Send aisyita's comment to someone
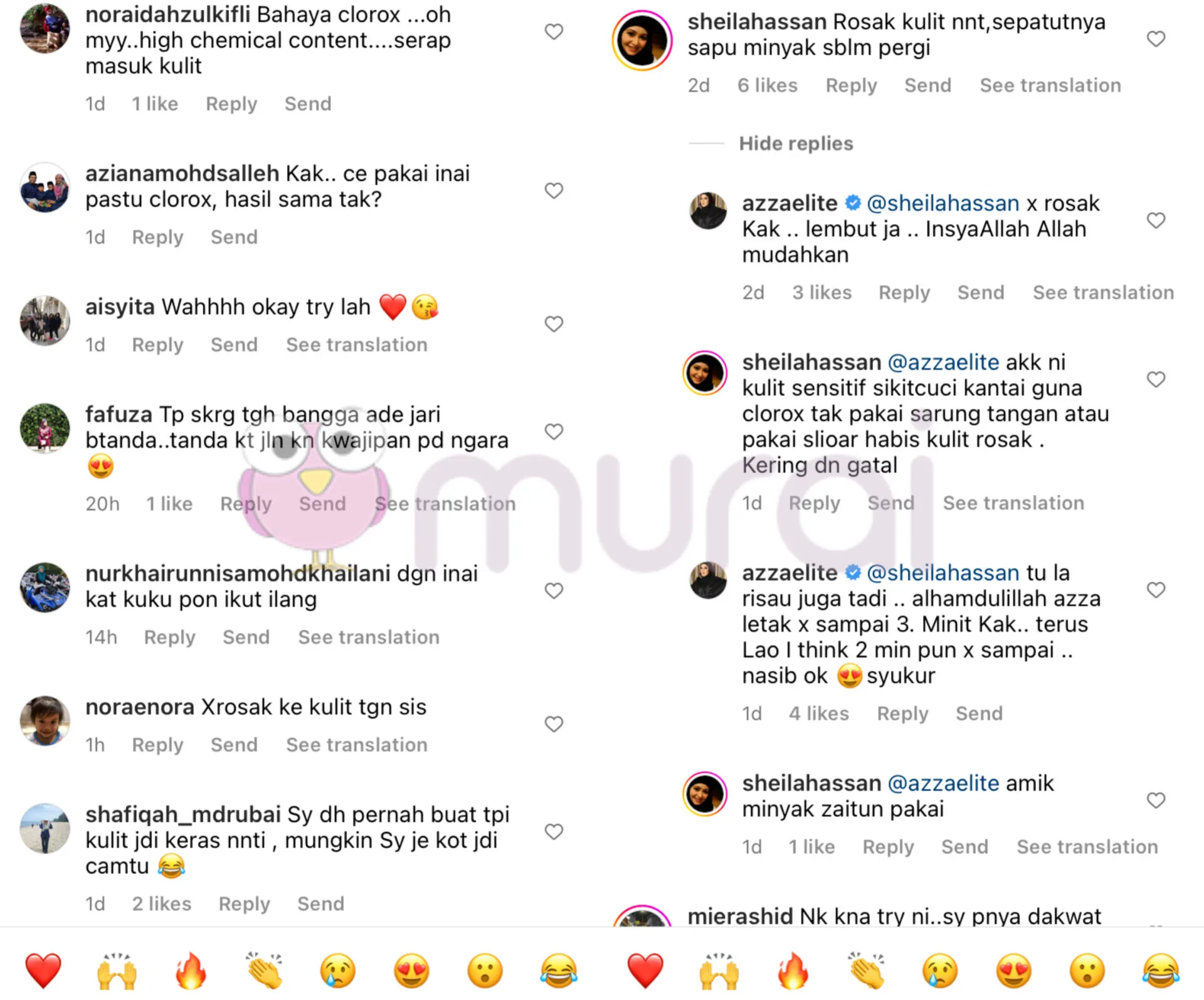 234,345
